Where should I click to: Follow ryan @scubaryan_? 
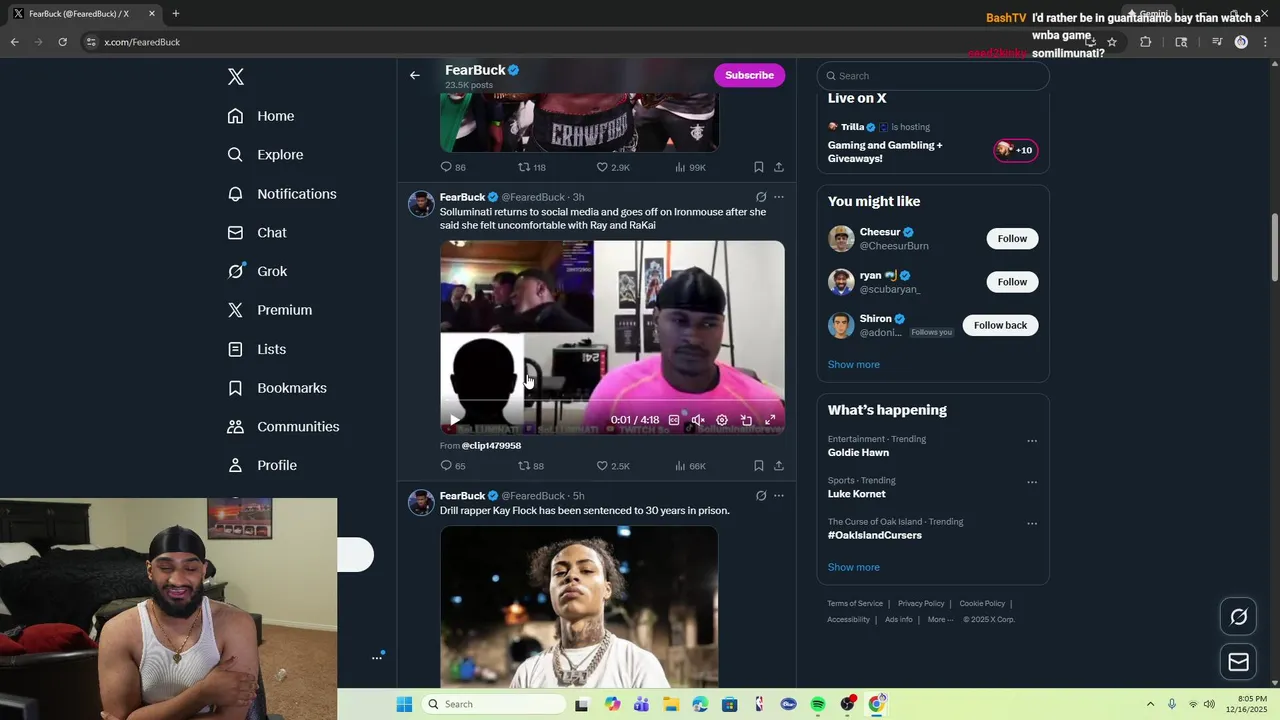point(1012,282)
